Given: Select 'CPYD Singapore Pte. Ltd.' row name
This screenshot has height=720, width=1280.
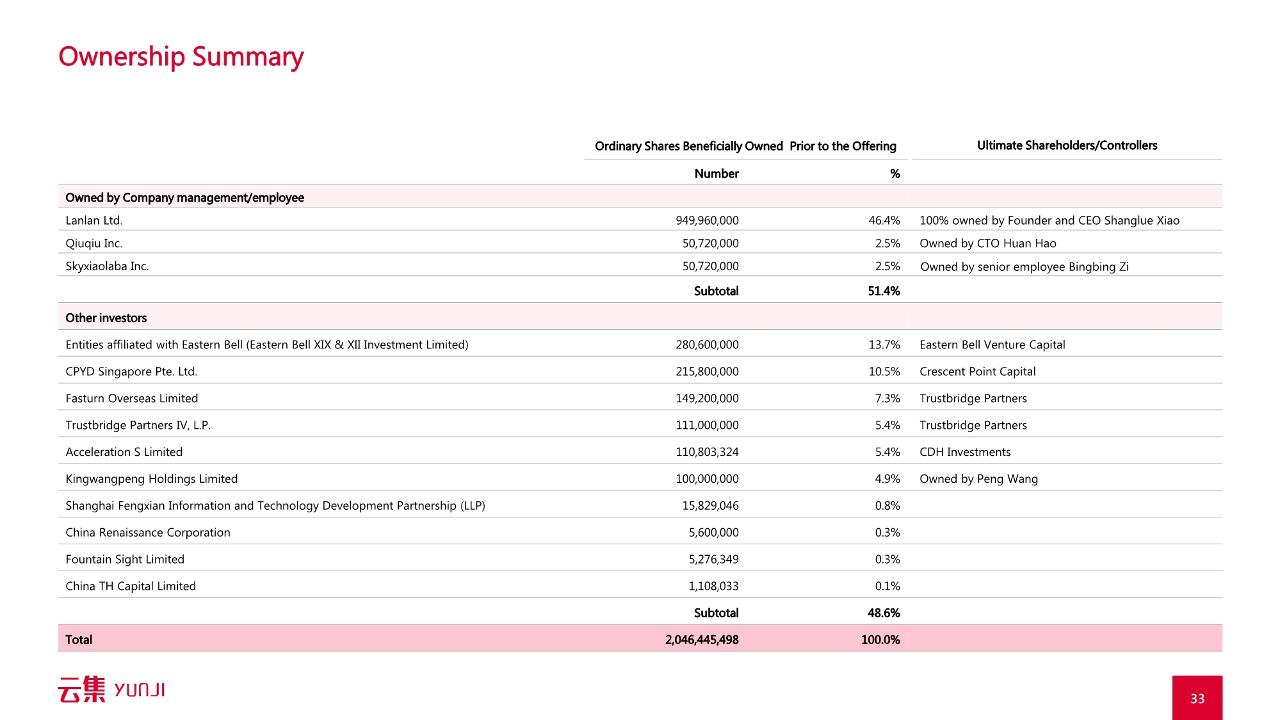Looking at the screenshot, I should 131,371.
